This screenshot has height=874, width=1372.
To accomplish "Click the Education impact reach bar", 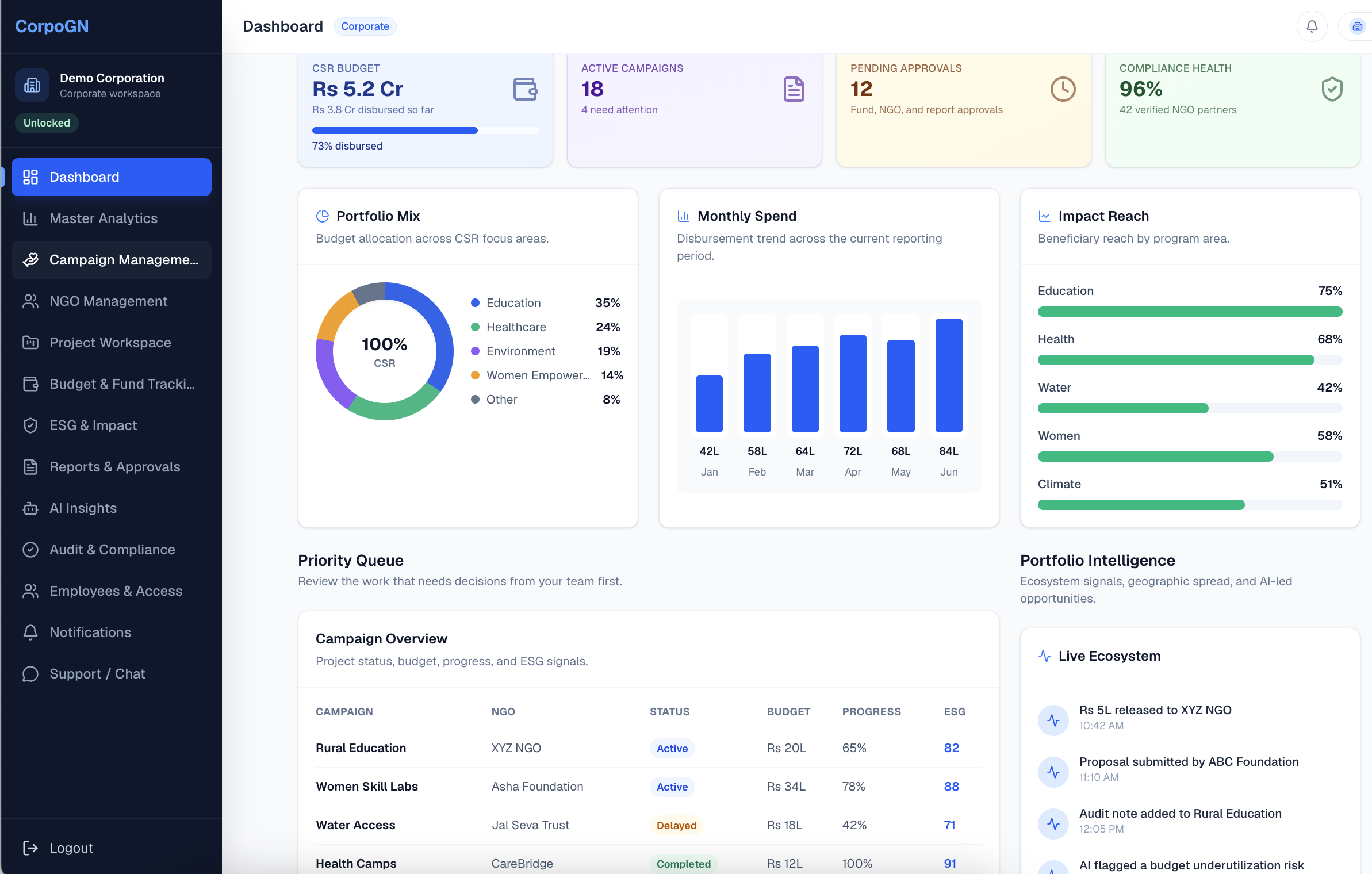I will click(1190, 312).
